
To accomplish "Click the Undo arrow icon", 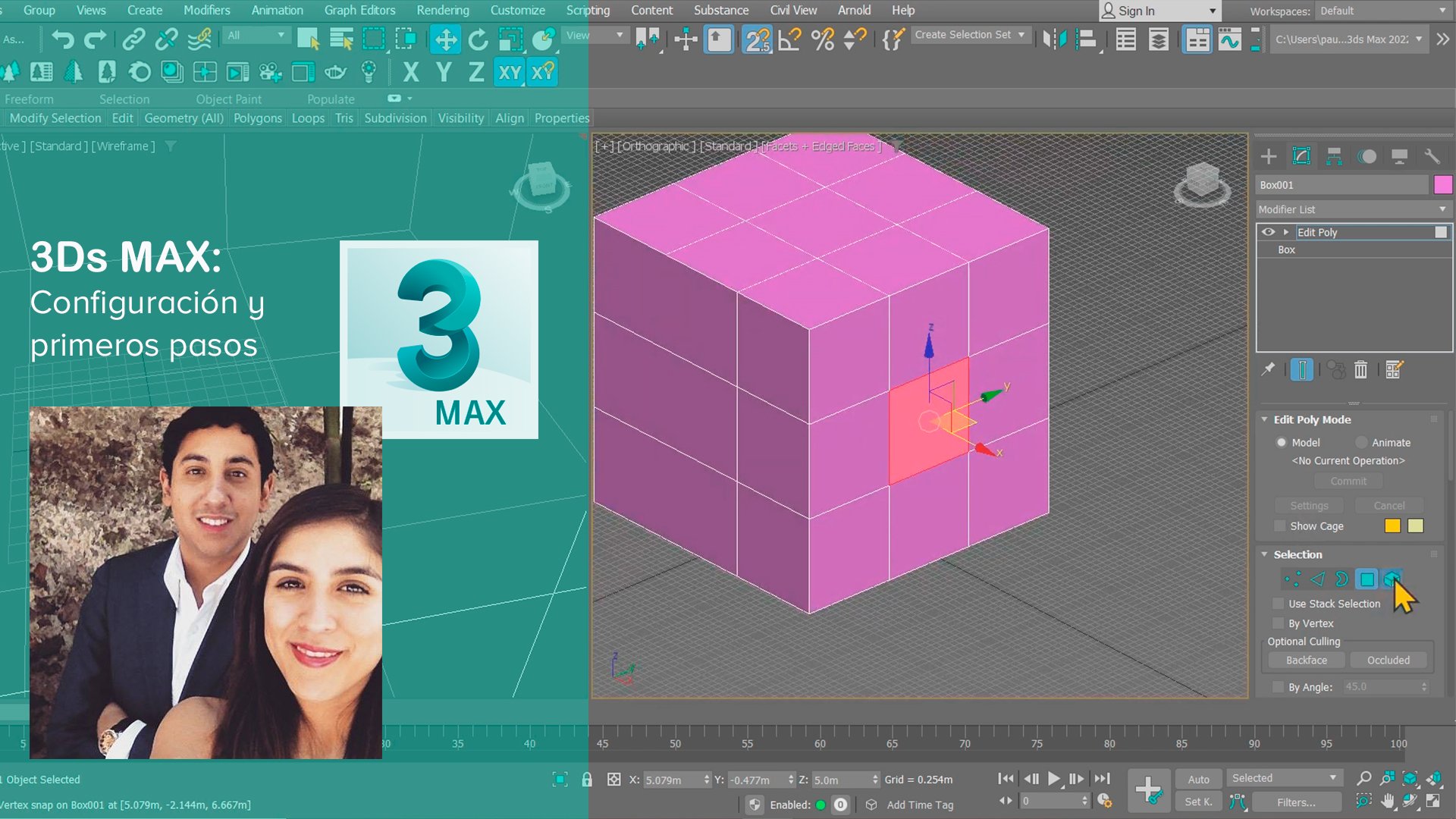I will [x=62, y=39].
